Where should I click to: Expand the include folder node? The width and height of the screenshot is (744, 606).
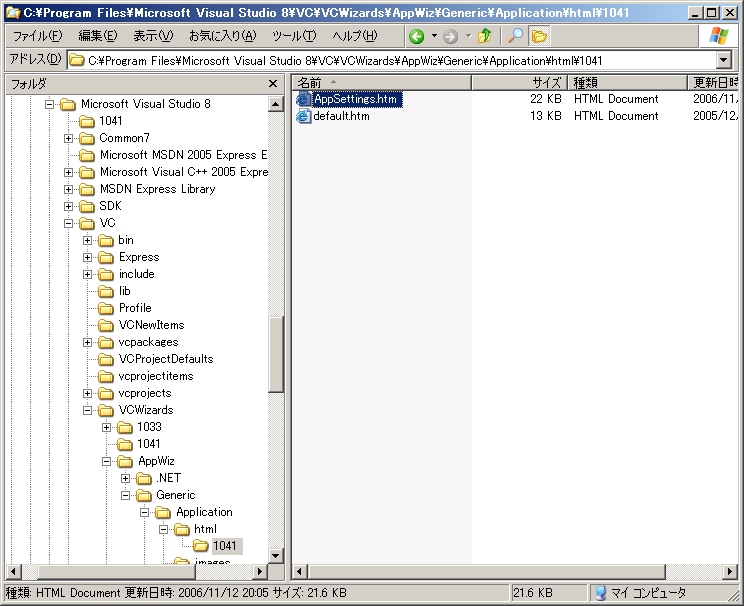(x=87, y=275)
